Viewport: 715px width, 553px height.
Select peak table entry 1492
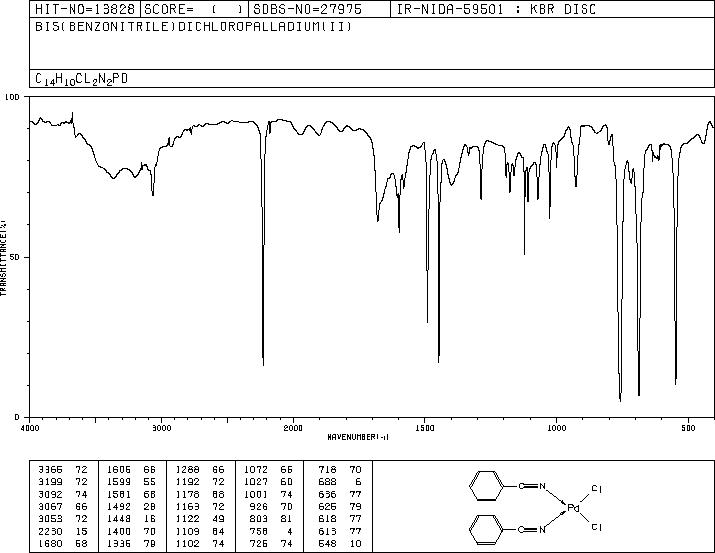(x=131, y=506)
